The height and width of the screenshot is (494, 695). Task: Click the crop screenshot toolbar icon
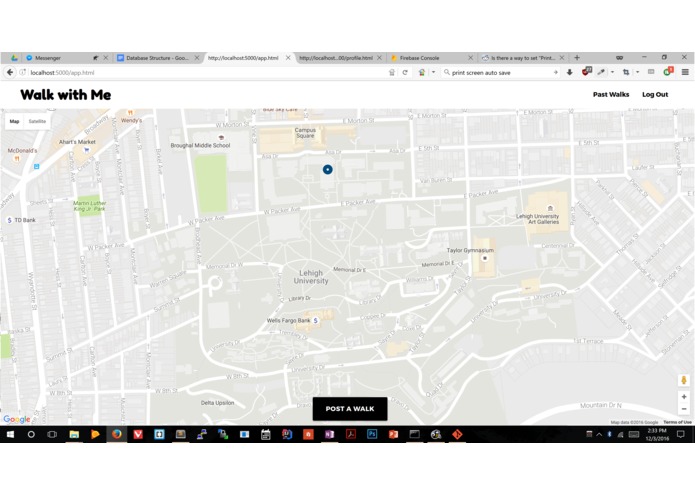(626, 72)
